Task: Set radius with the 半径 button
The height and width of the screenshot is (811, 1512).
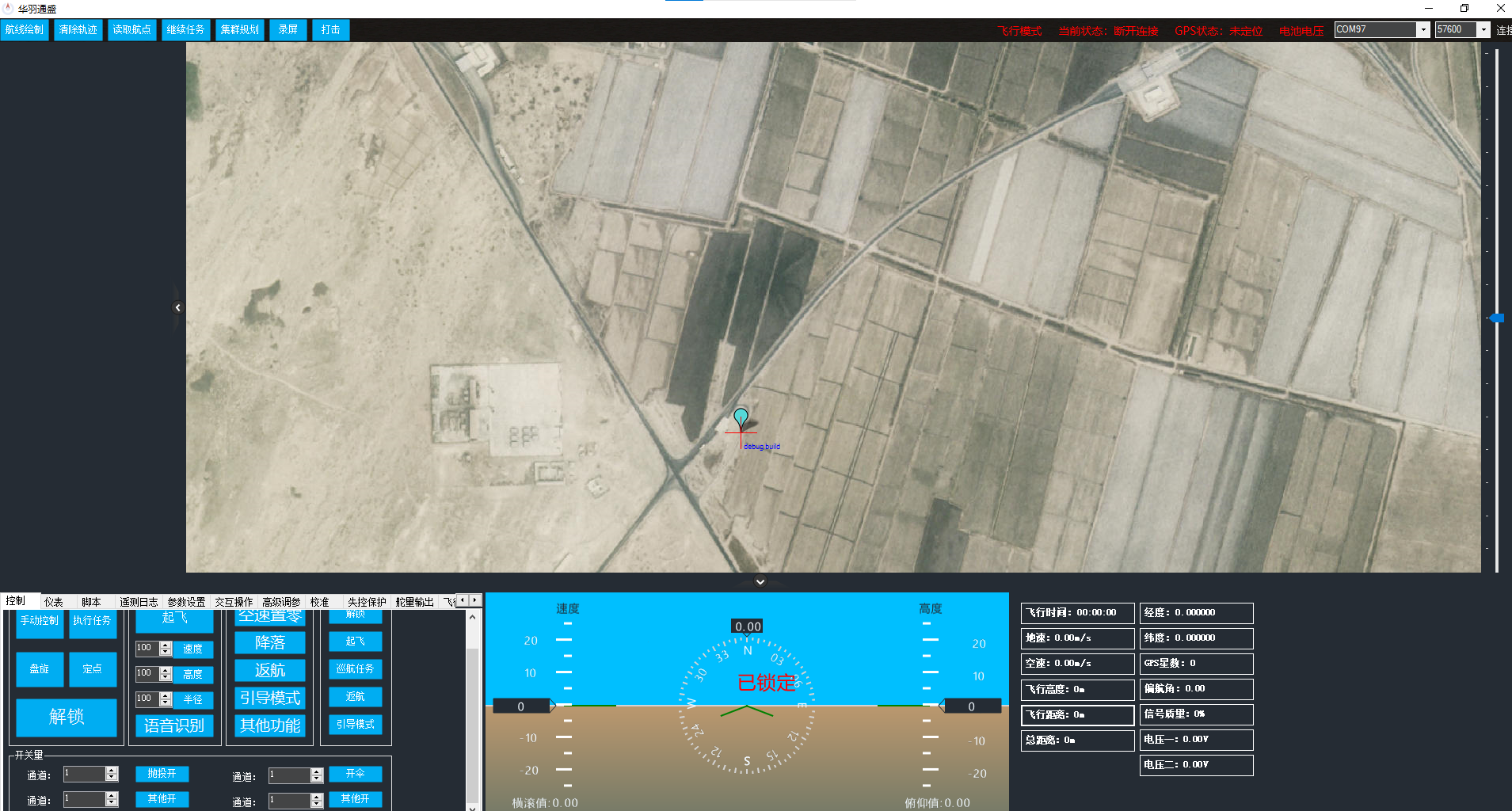Action: pos(193,699)
